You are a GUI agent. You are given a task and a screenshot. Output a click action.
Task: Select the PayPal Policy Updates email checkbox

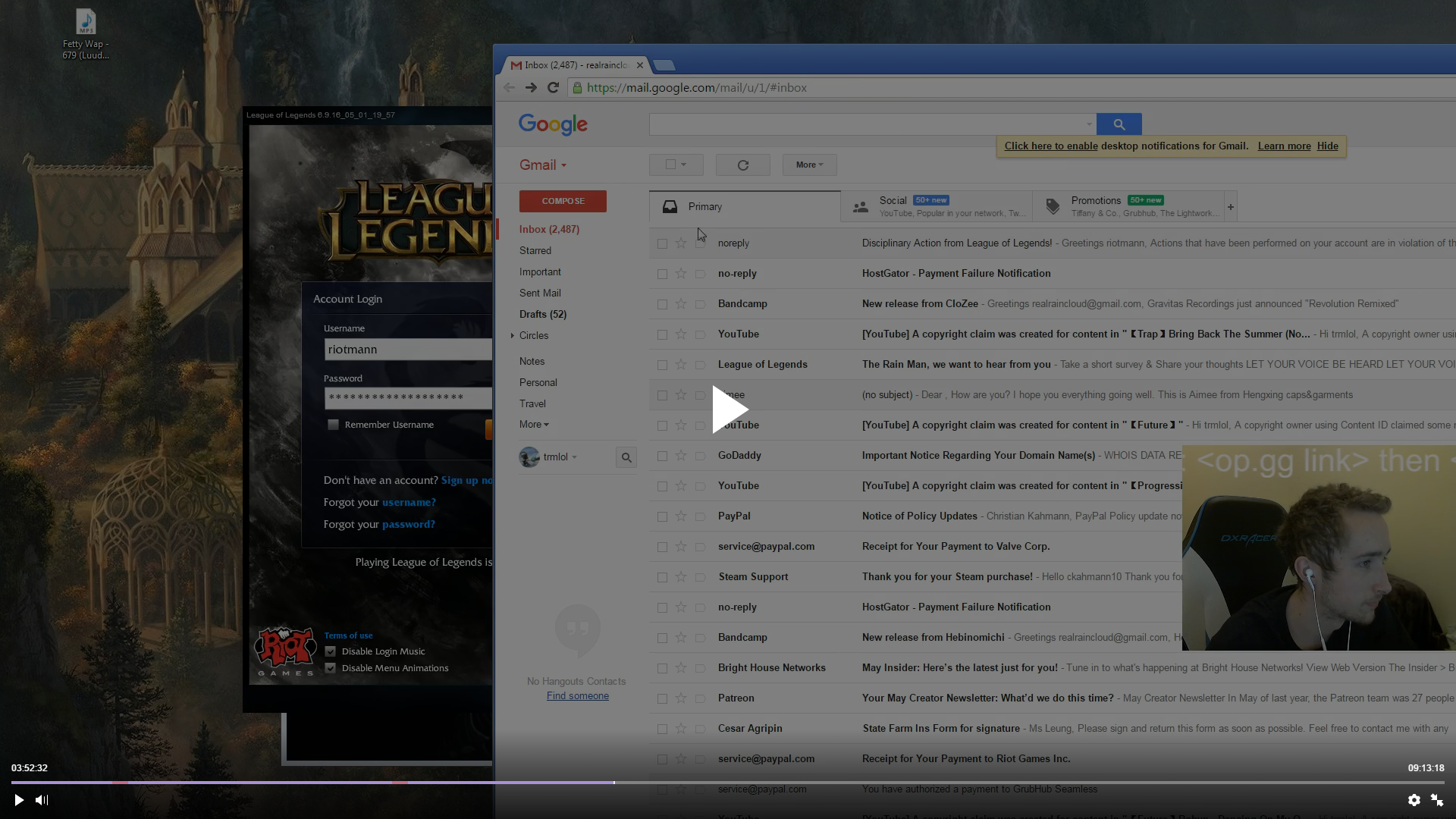[662, 516]
